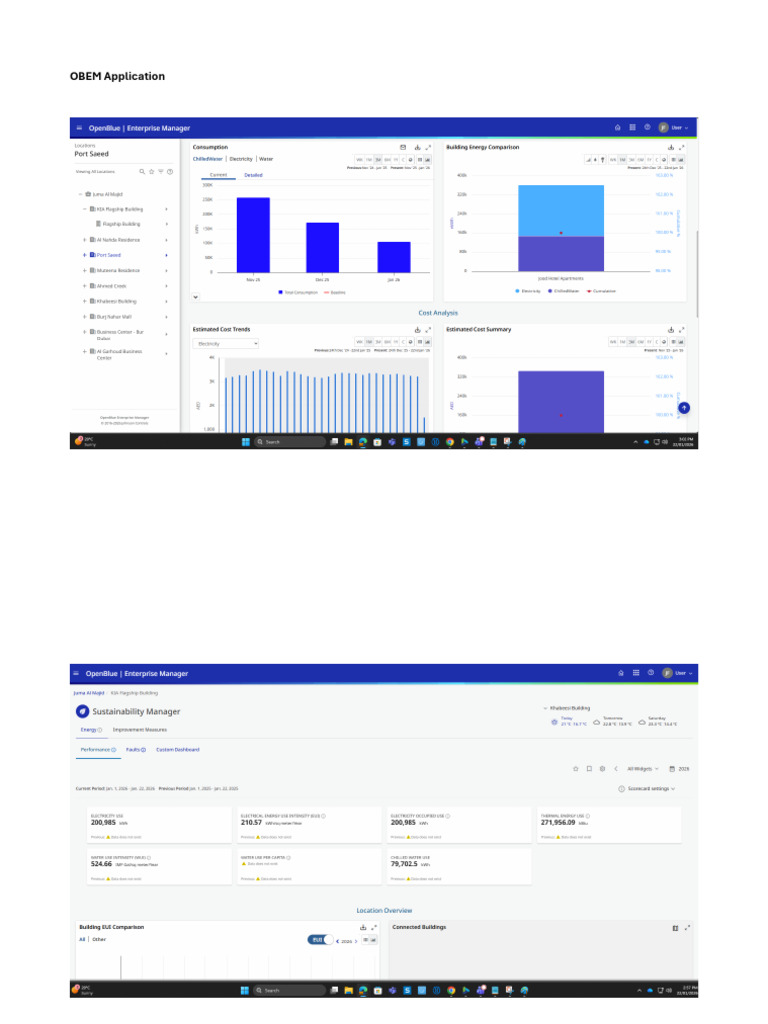Open Khabeesi Building weather dropdown
The height and width of the screenshot is (1024, 768).
click(x=566, y=708)
